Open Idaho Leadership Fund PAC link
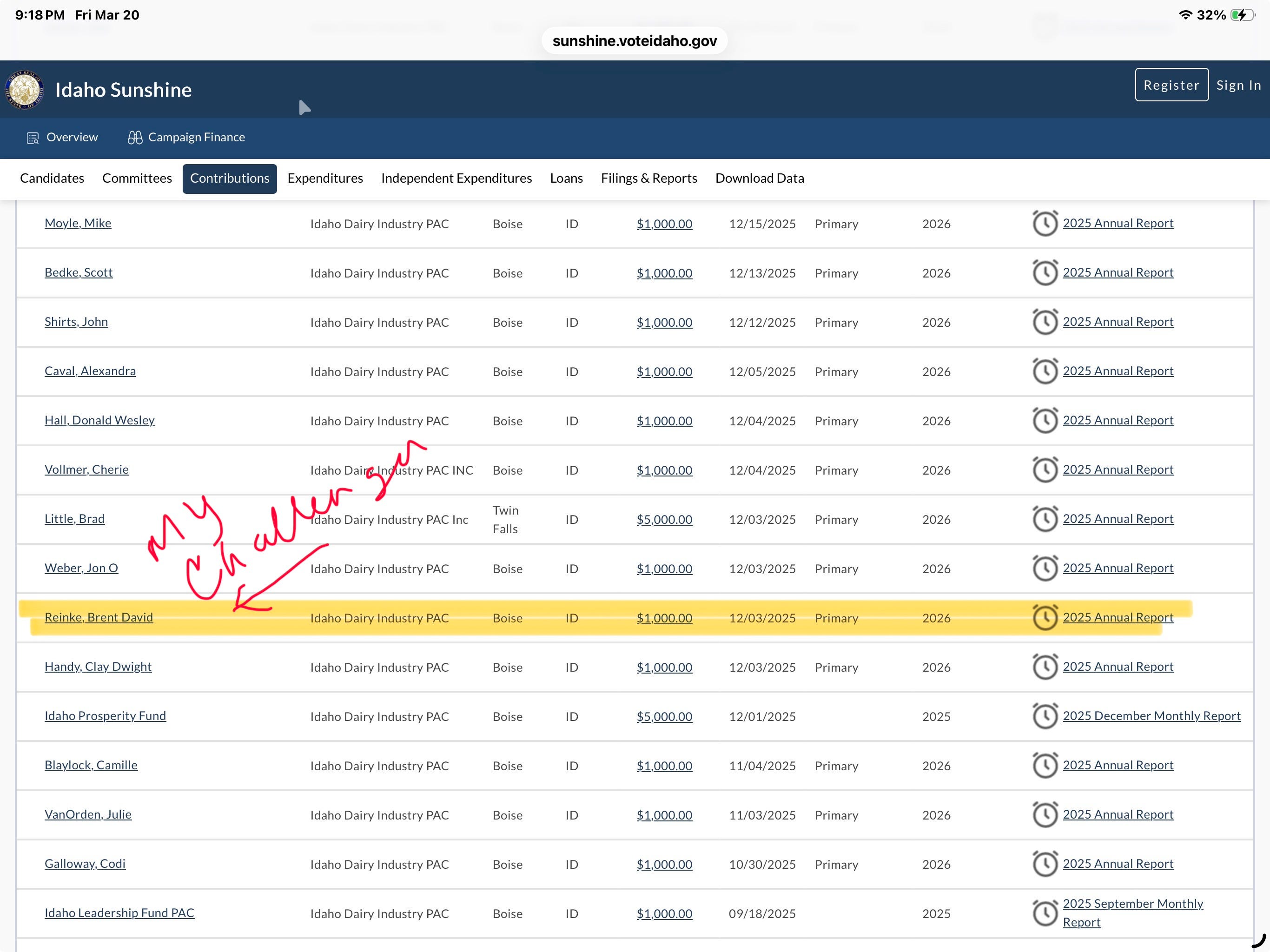The width and height of the screenshot is (1270, 952). point(119,913)
